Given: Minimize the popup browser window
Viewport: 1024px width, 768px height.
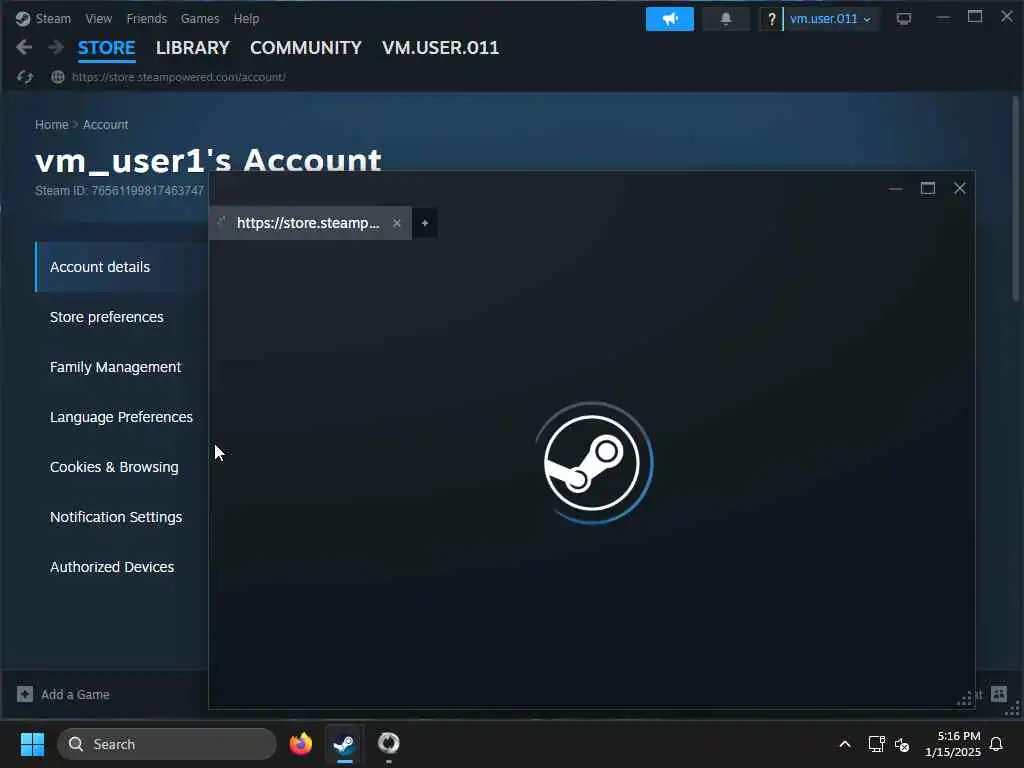Looking at the screenshot, I should 895,189.
